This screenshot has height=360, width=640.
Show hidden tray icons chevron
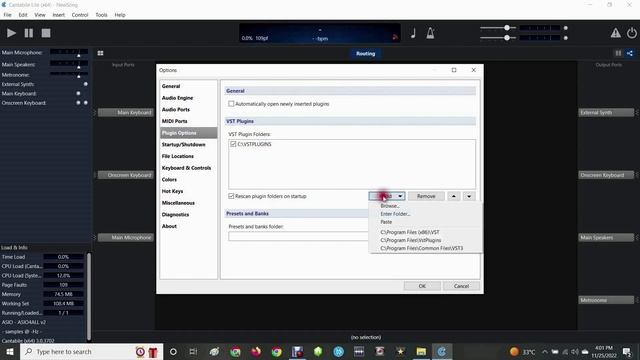(545, 351)
